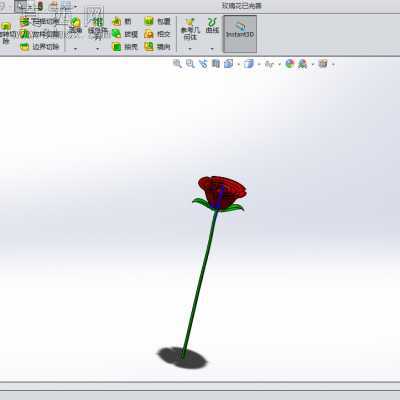Expand the Fillet dropdown arrow

pyautogui.click(x=75, y=49)
